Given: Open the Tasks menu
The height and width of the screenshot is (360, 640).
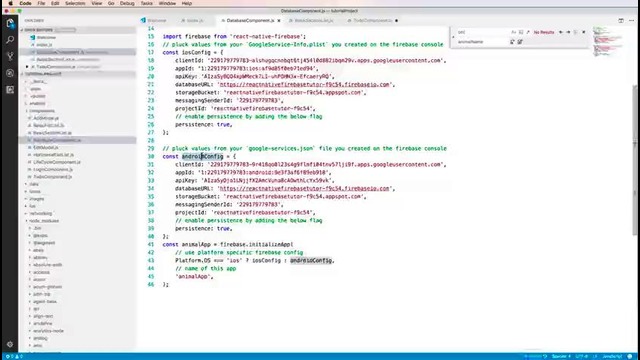Looking at the screenshot, I should (147, 3).
